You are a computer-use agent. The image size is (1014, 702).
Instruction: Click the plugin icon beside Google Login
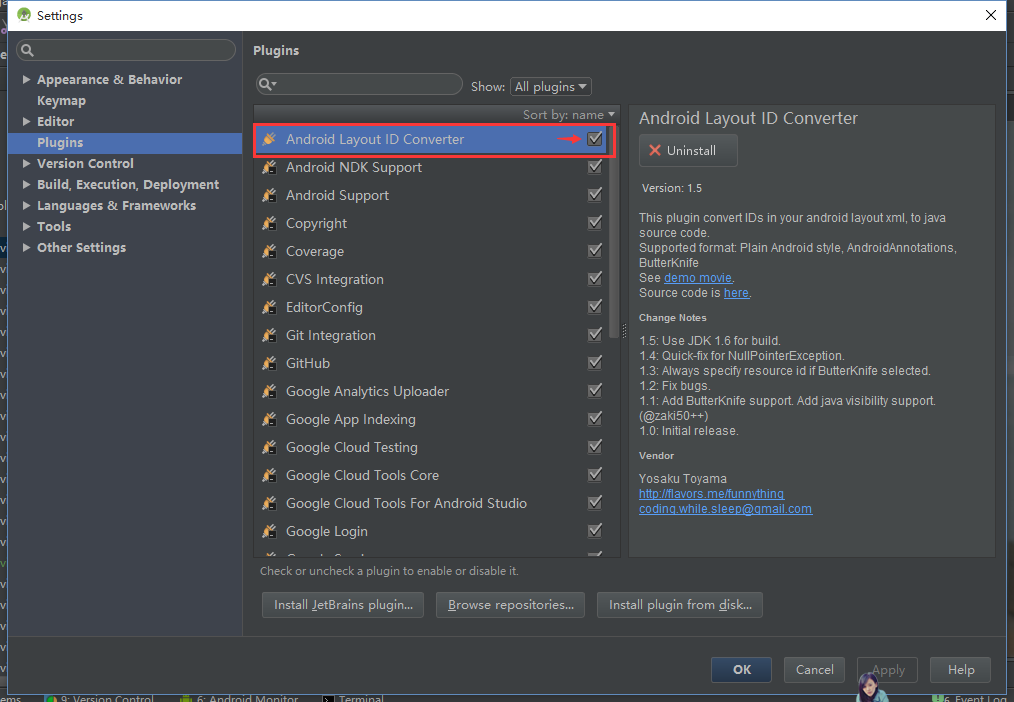[269, 531]
